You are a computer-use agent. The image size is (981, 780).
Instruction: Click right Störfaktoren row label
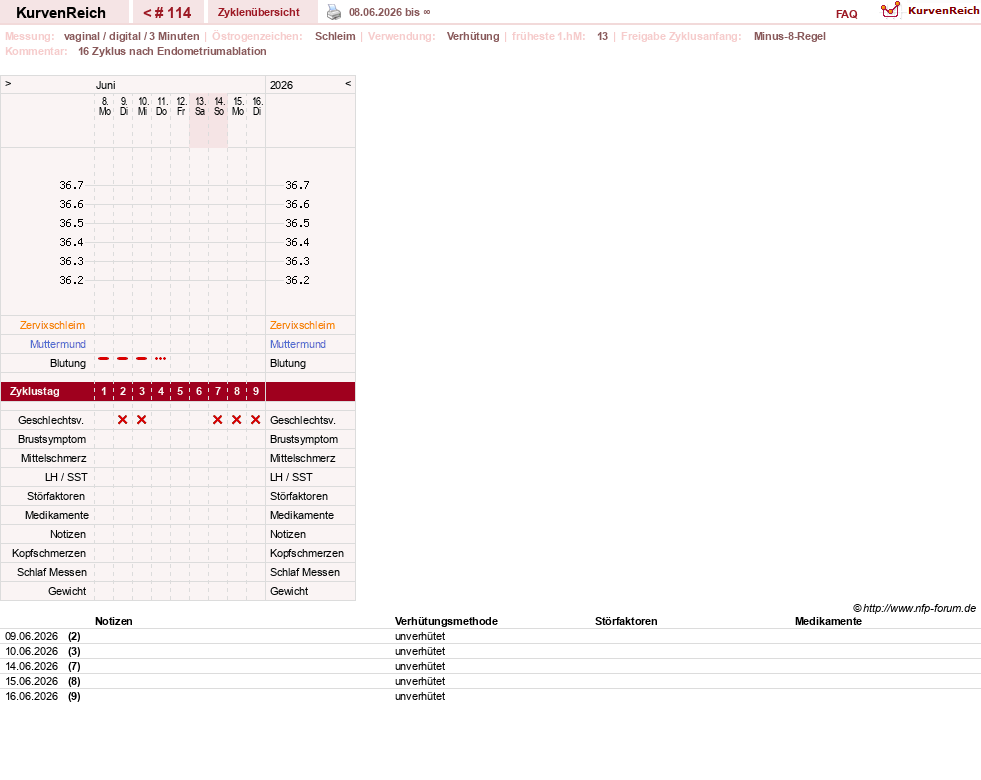[299, 496]
